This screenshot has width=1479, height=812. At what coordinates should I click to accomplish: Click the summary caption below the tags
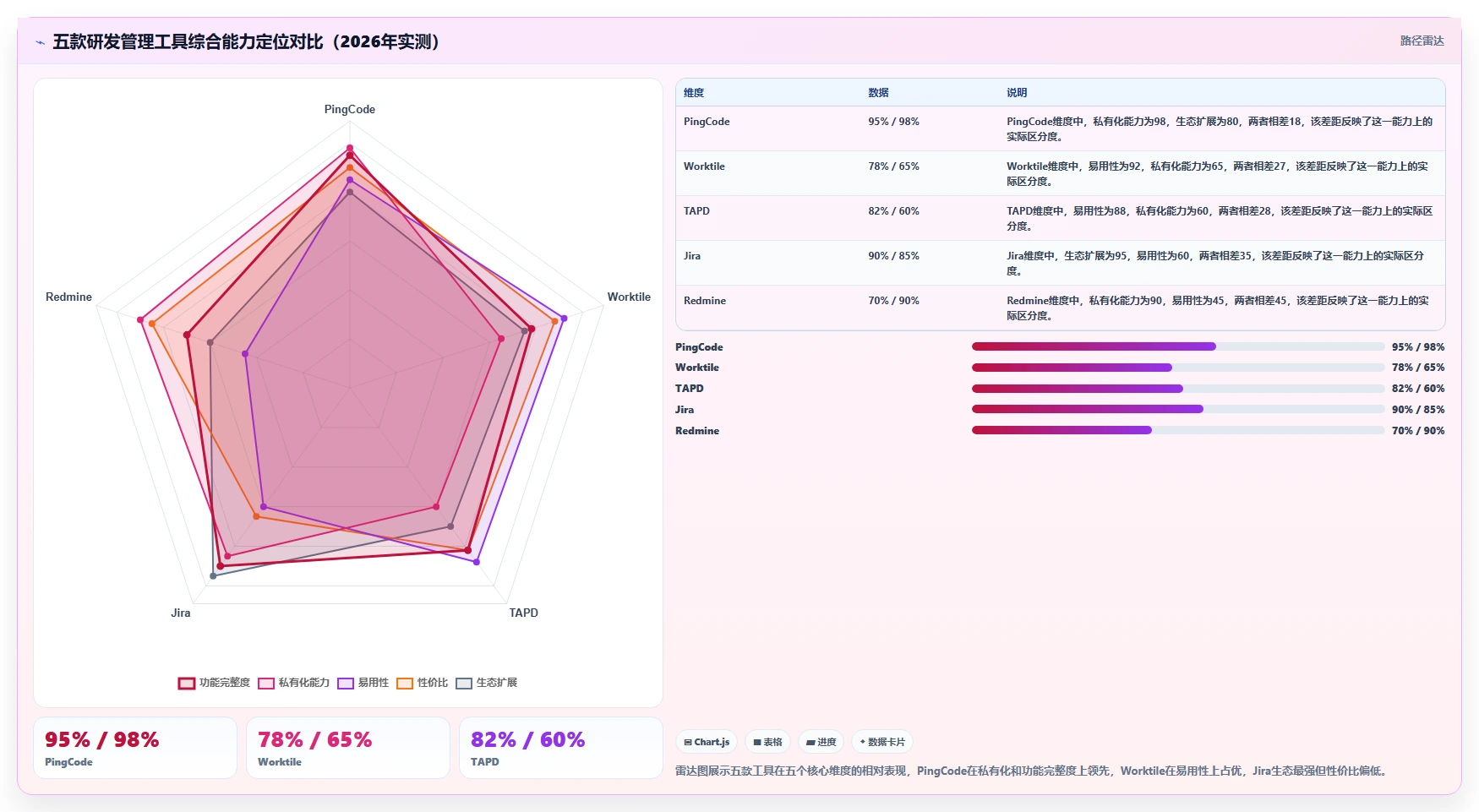1033,771
